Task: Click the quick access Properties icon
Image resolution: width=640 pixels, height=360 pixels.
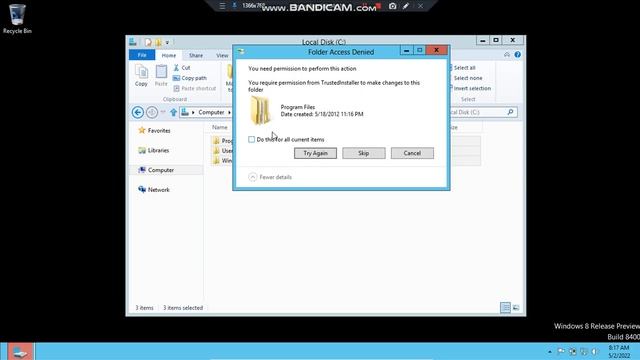Action: [x=148, y=42]
